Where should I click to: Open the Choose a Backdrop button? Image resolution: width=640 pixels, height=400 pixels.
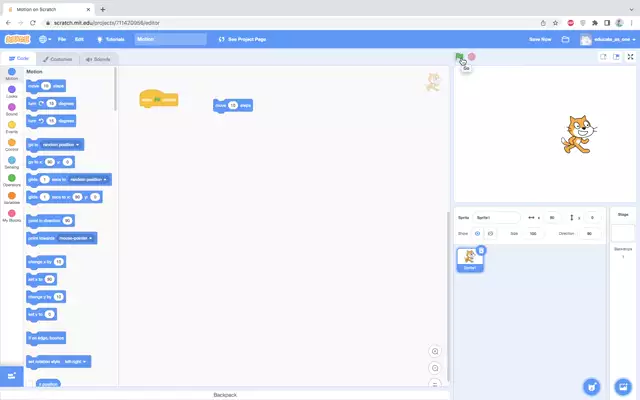623,387
